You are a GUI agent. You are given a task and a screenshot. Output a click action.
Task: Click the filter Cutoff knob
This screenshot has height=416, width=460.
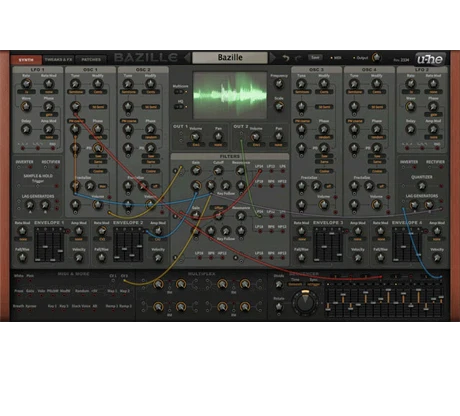tap(218, 171)
